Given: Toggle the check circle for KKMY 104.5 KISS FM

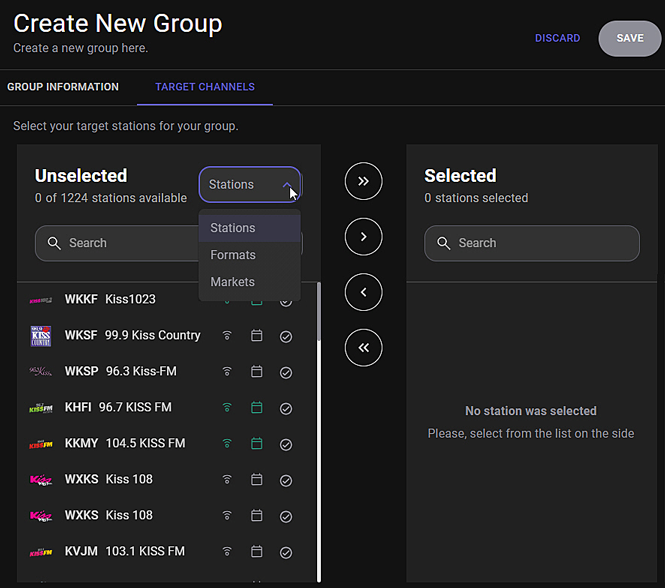Looking at the screenshot, I should (x=286, y=445).
